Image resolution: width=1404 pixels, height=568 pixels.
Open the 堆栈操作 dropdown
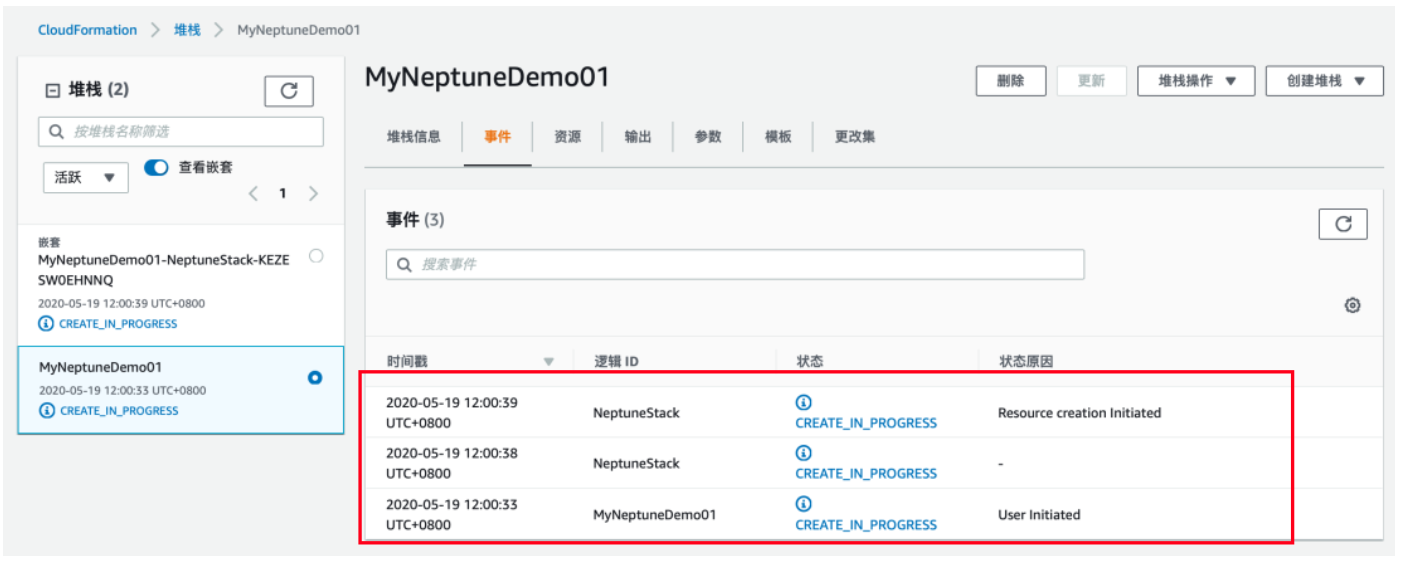[1196, 81]
